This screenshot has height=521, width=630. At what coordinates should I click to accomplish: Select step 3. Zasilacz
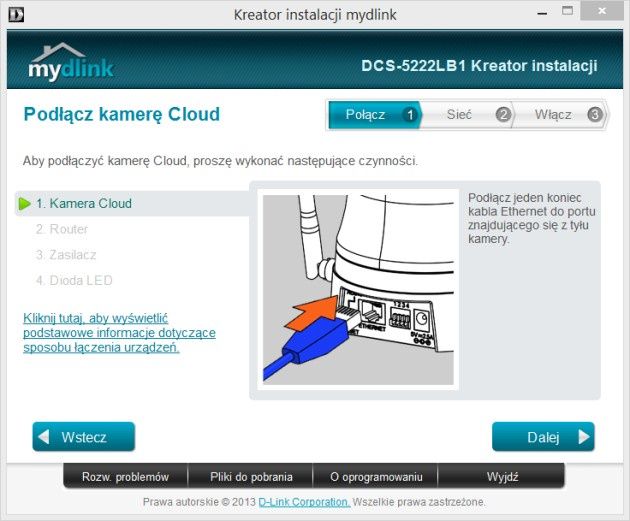pos(66,255)
